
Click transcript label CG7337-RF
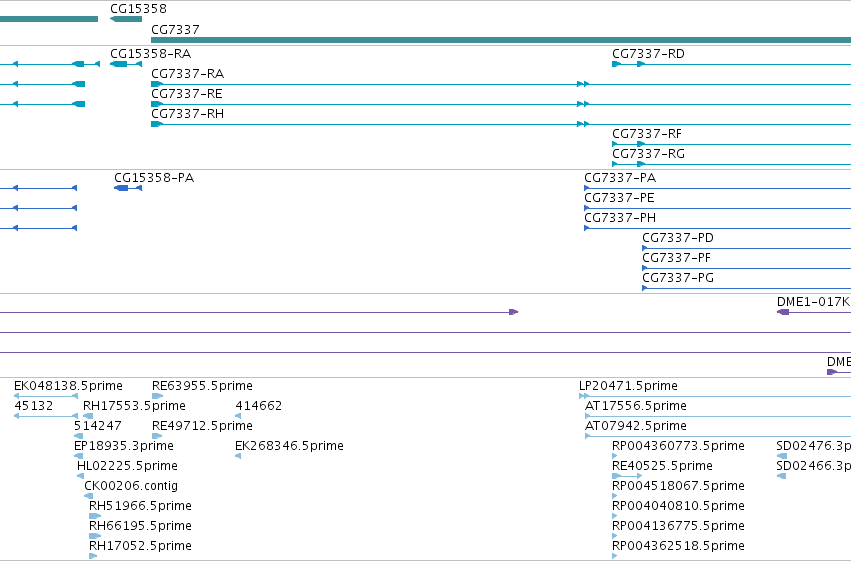(646, 134)
